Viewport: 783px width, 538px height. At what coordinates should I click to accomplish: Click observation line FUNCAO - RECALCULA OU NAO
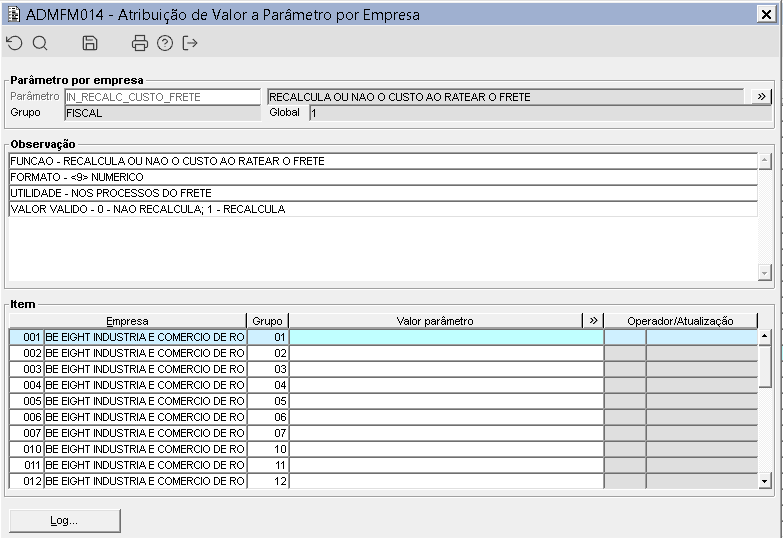(383, 161)
